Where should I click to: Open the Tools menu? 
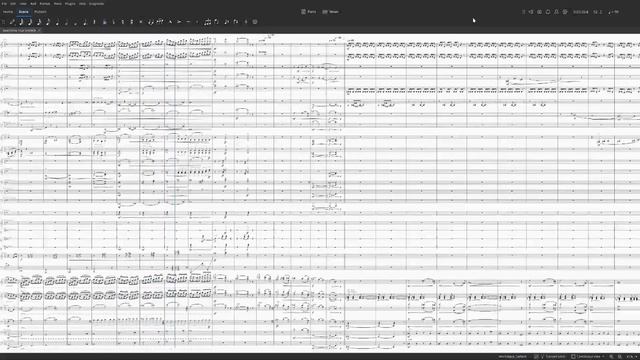click(58, 4)
